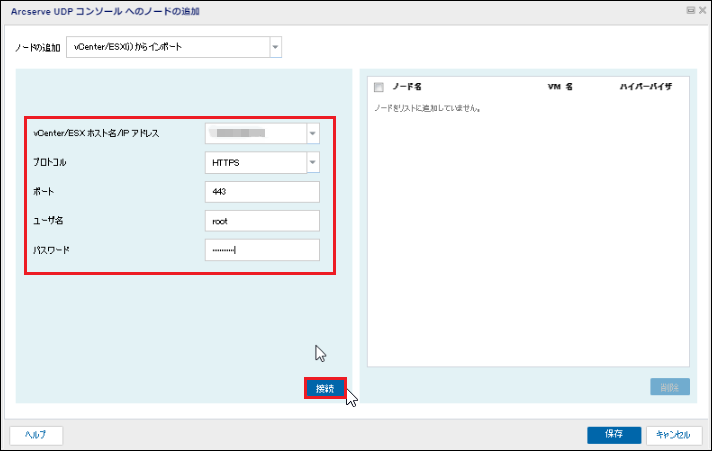Expand the vCenter/ESX host name dropdown arrow
Viewport: 712px width, 451px height.
pos(312,133)
